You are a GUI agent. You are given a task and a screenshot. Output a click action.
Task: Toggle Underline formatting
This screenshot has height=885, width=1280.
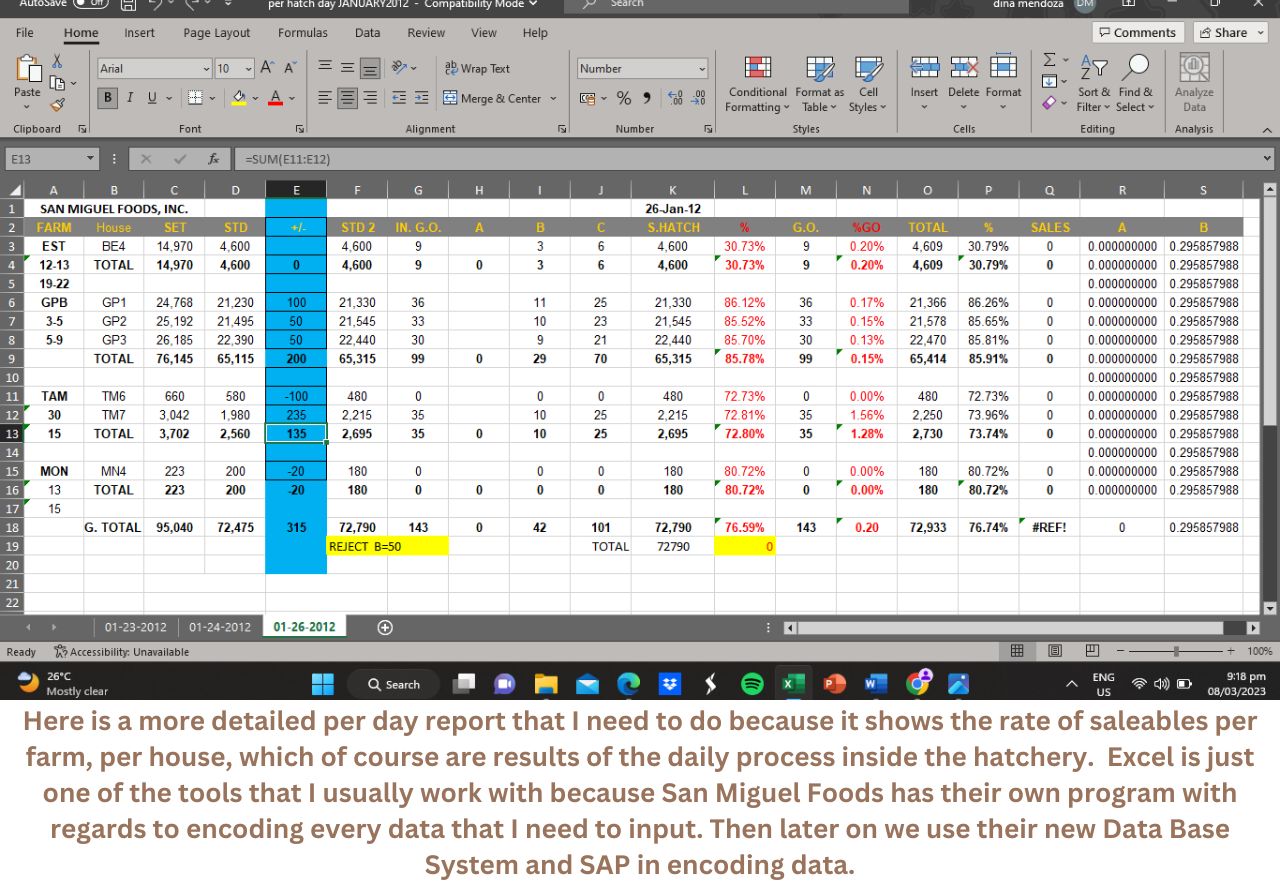coord(153,98)
